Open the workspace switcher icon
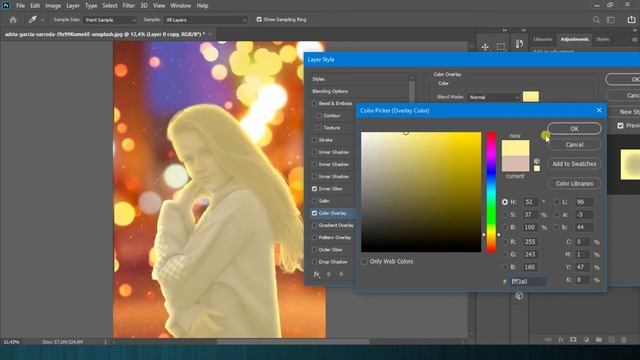The image size is (640, 360). 611,20
